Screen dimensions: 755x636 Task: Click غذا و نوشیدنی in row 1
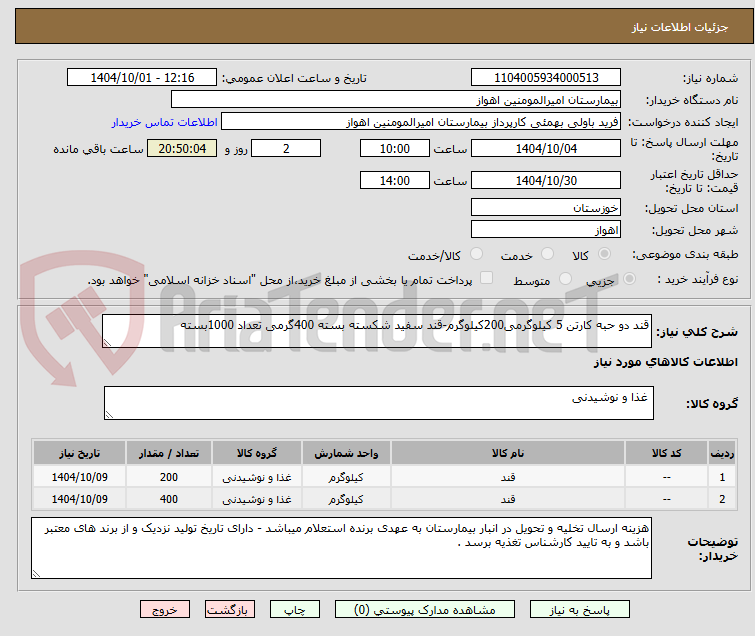click(x=257, y=477)
